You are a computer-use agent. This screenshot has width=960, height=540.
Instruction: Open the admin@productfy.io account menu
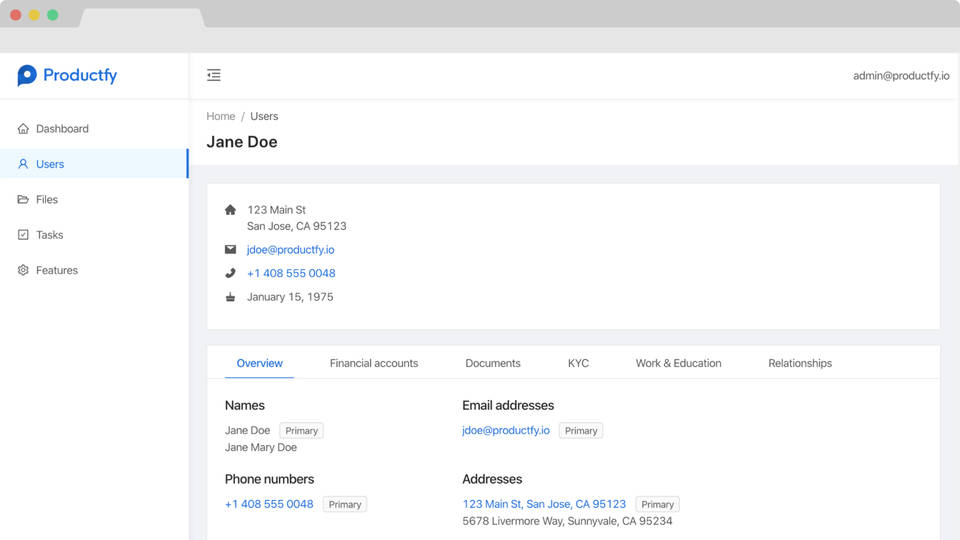(x=900, y=76)
